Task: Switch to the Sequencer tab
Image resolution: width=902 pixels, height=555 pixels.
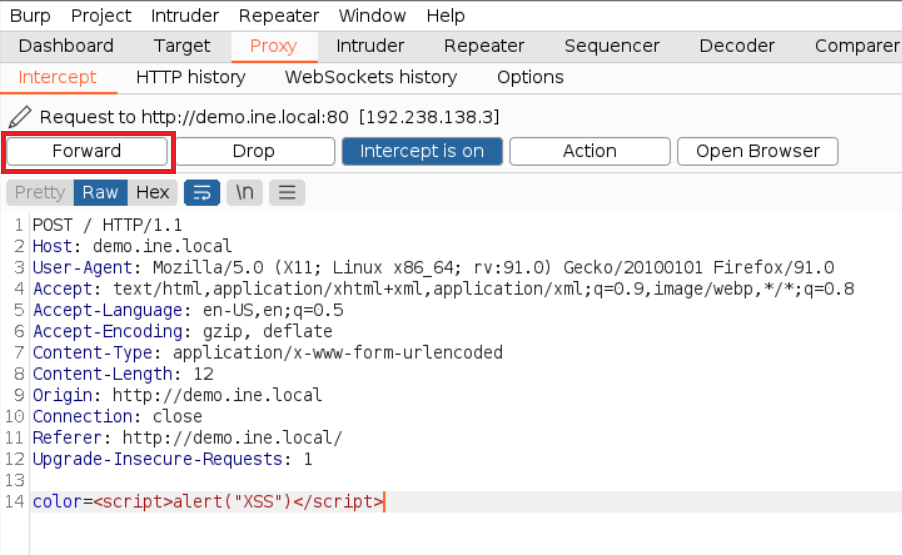Action: pyautogui.click(x=611, y=46)
